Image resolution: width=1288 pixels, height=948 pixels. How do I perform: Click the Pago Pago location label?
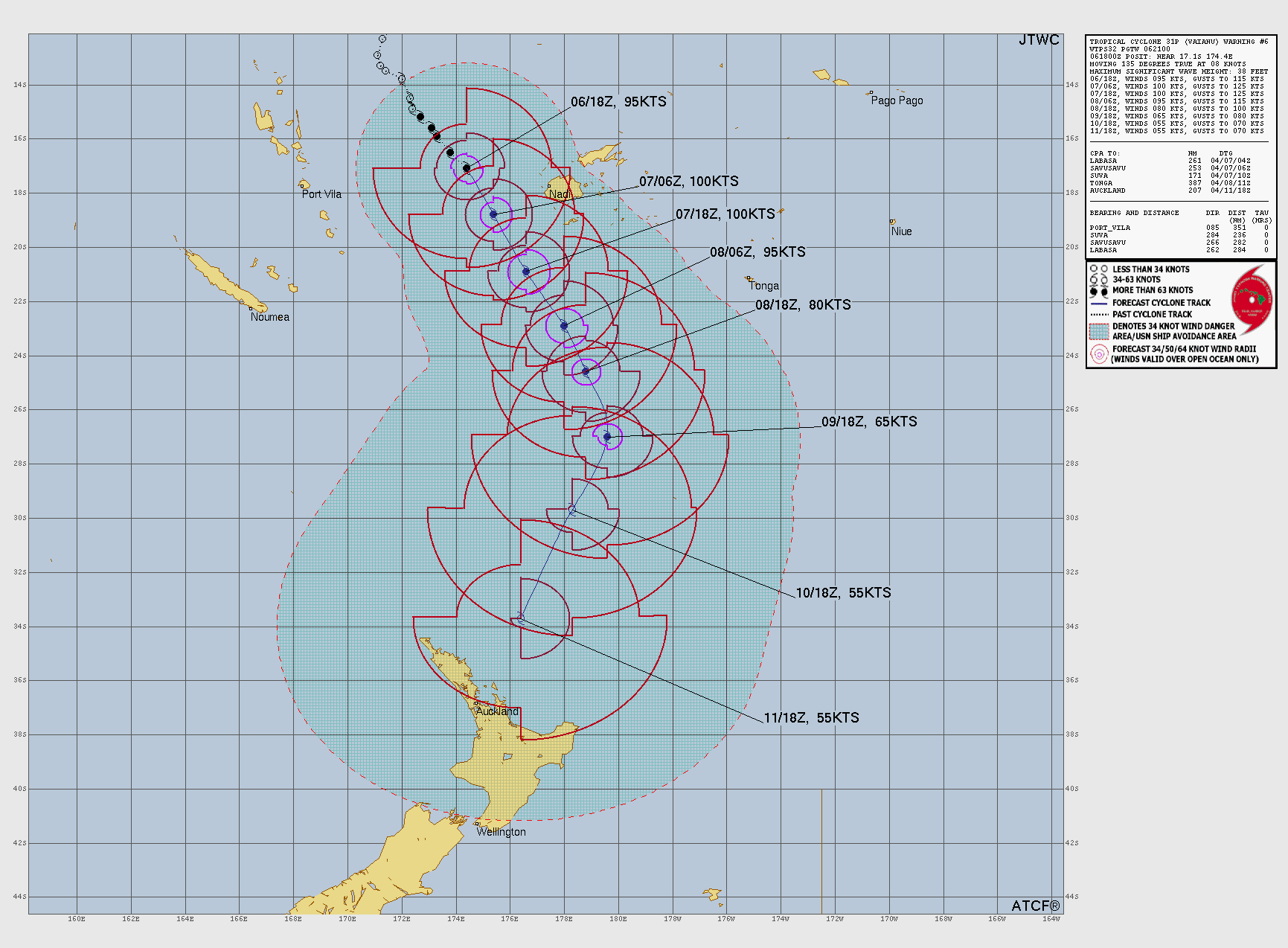point(897,100)
